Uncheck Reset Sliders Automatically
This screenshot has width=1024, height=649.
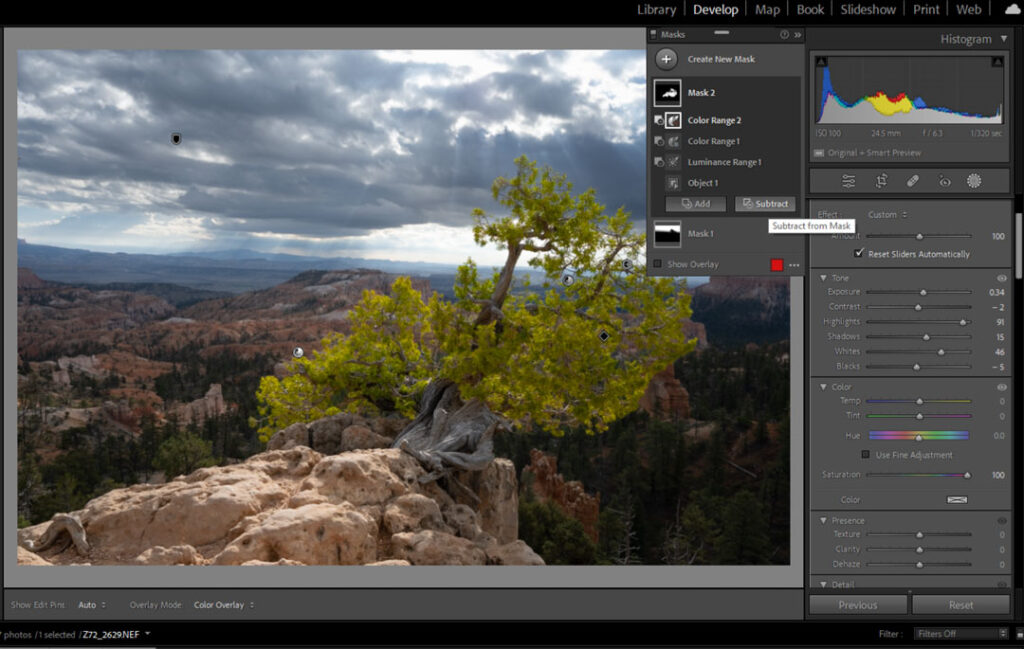click(859, 253)
